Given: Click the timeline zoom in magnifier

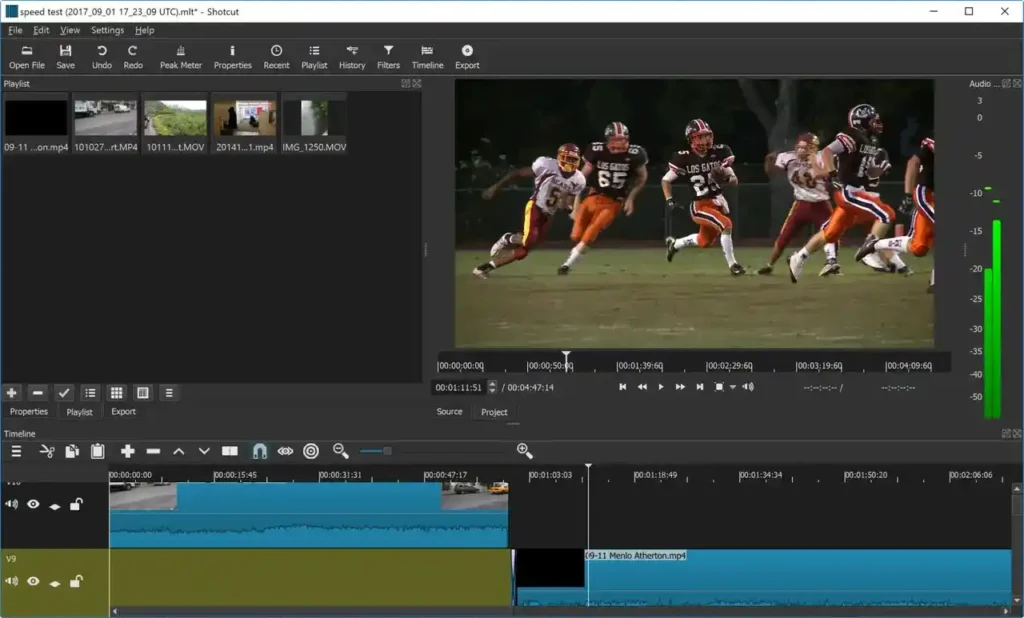Looking at the screenshot, I should pos(524,451).
